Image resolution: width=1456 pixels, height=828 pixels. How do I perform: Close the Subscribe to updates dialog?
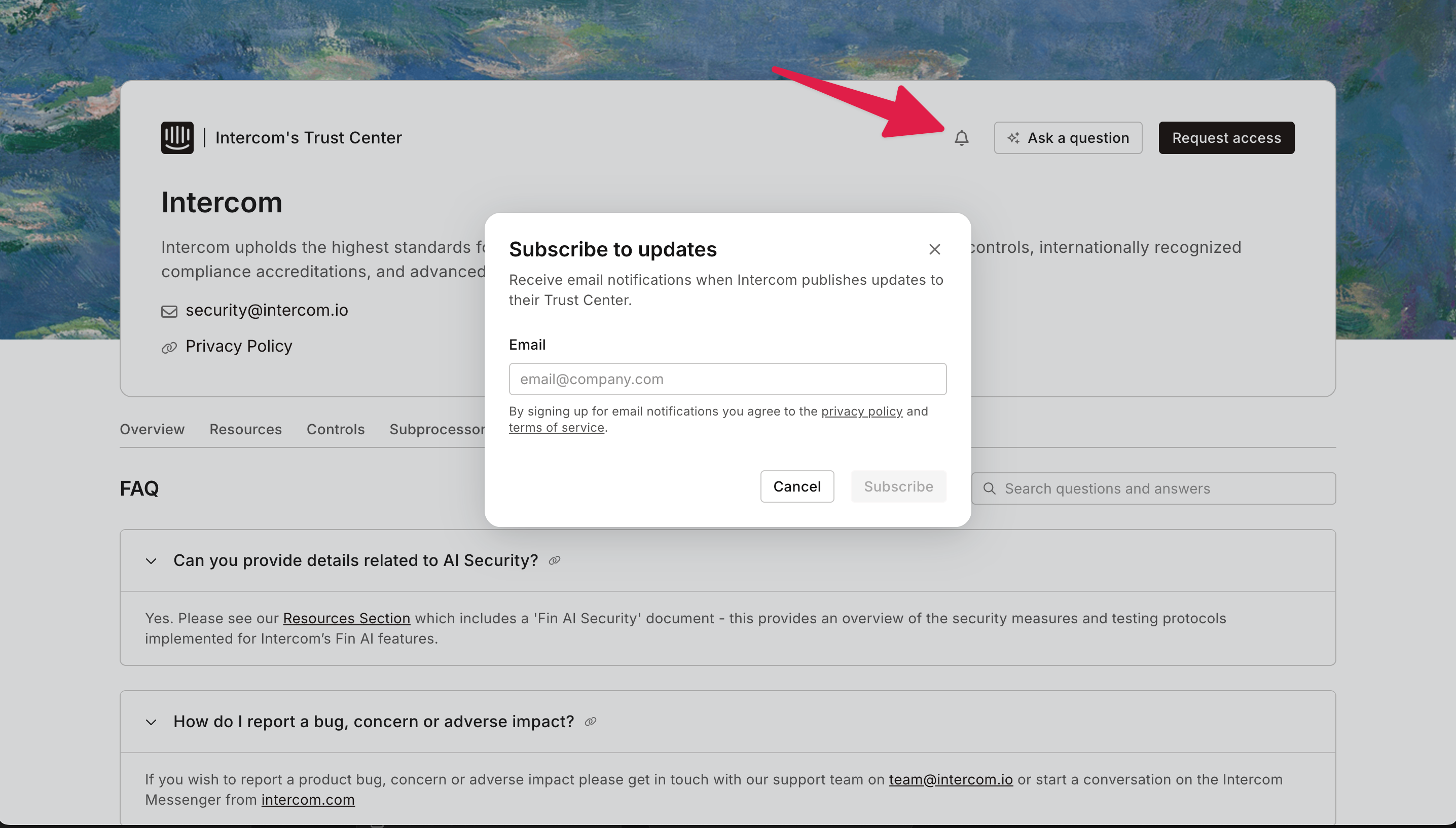pos(934,249)
